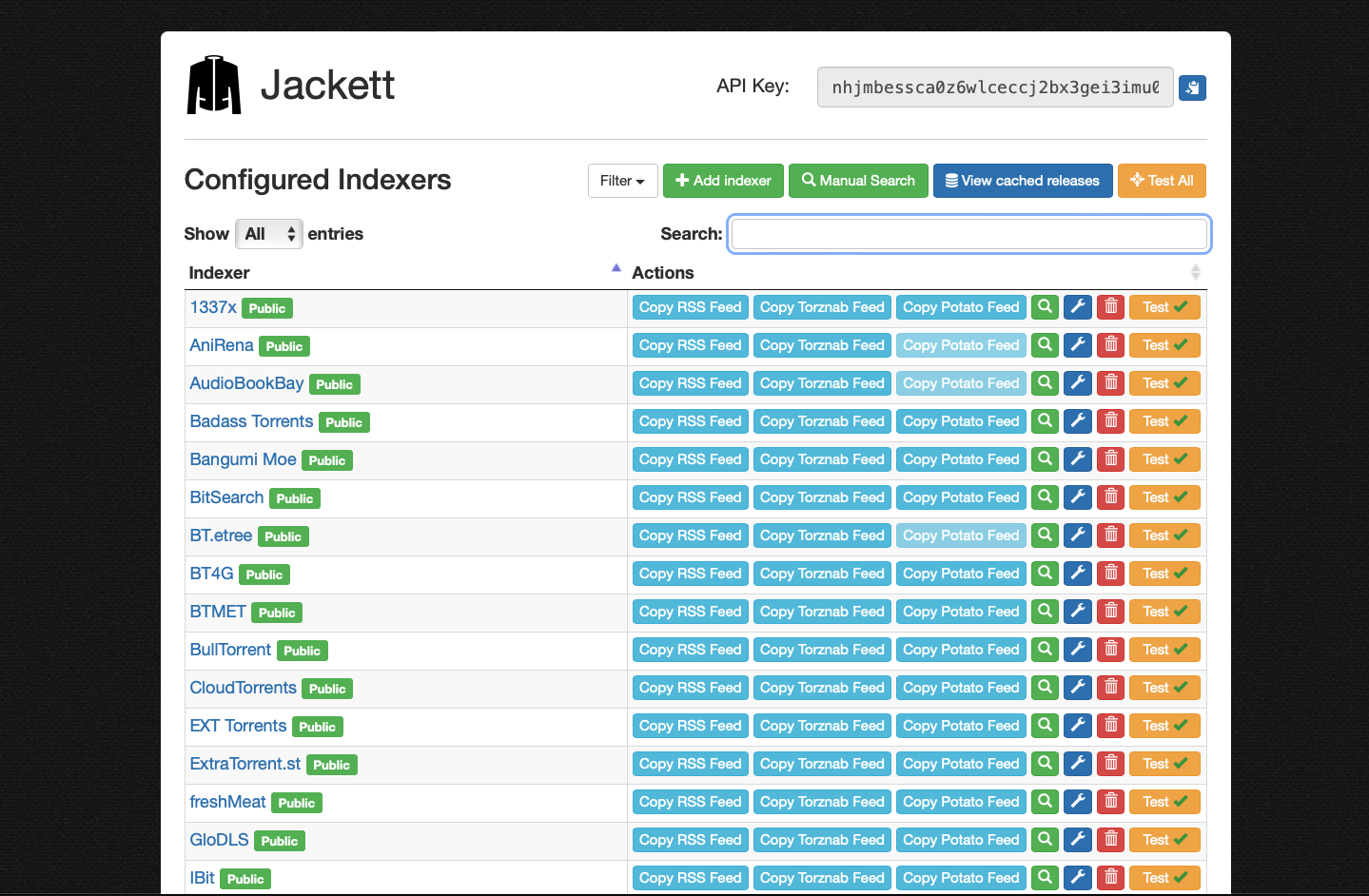Copy Torznab Feed for BitSearch
This screenshot has height=896, width=1369.
[x=822, y=497]
